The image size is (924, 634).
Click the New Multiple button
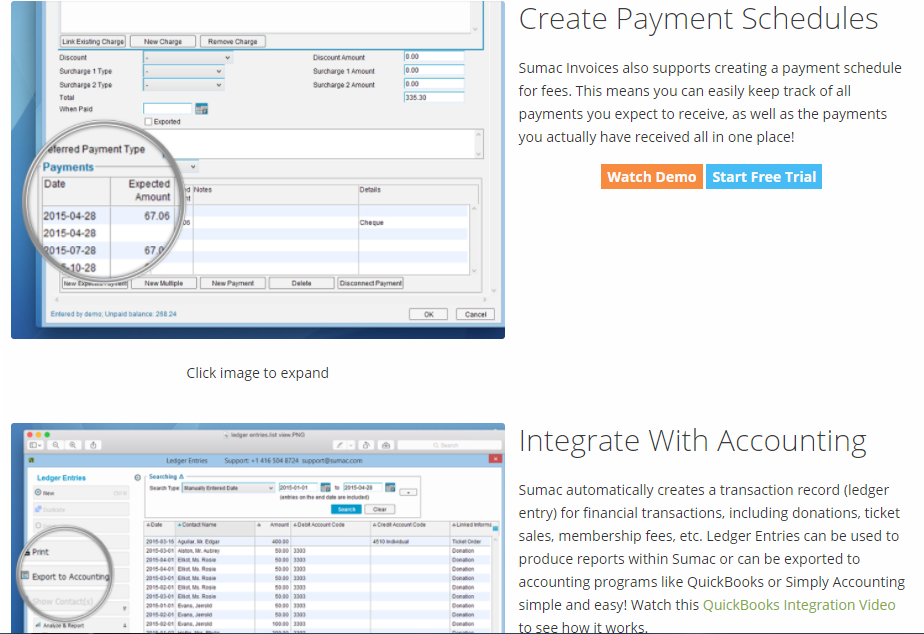click(x=163, y=283)
